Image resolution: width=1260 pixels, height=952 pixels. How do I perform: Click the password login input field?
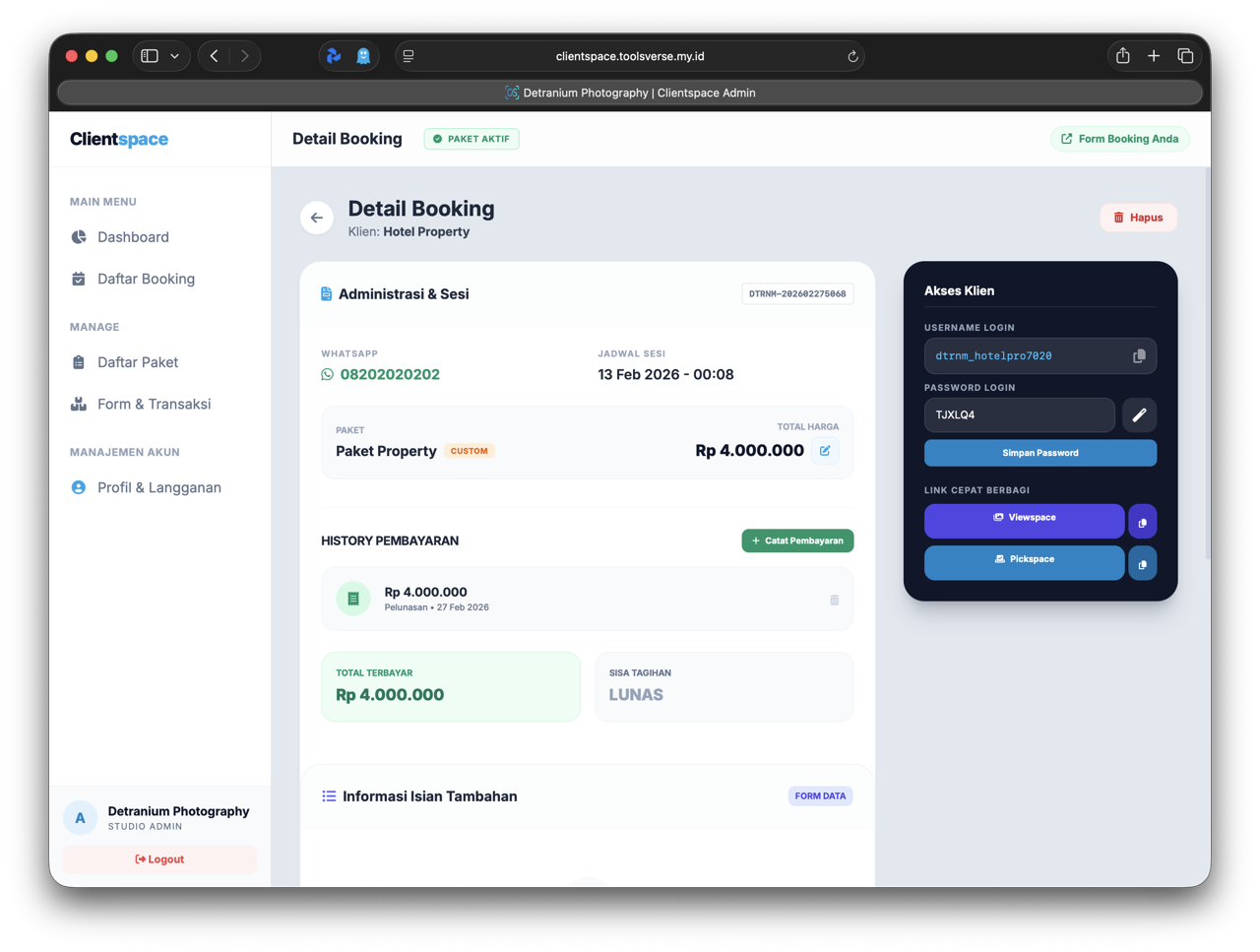coord(1019,415)
